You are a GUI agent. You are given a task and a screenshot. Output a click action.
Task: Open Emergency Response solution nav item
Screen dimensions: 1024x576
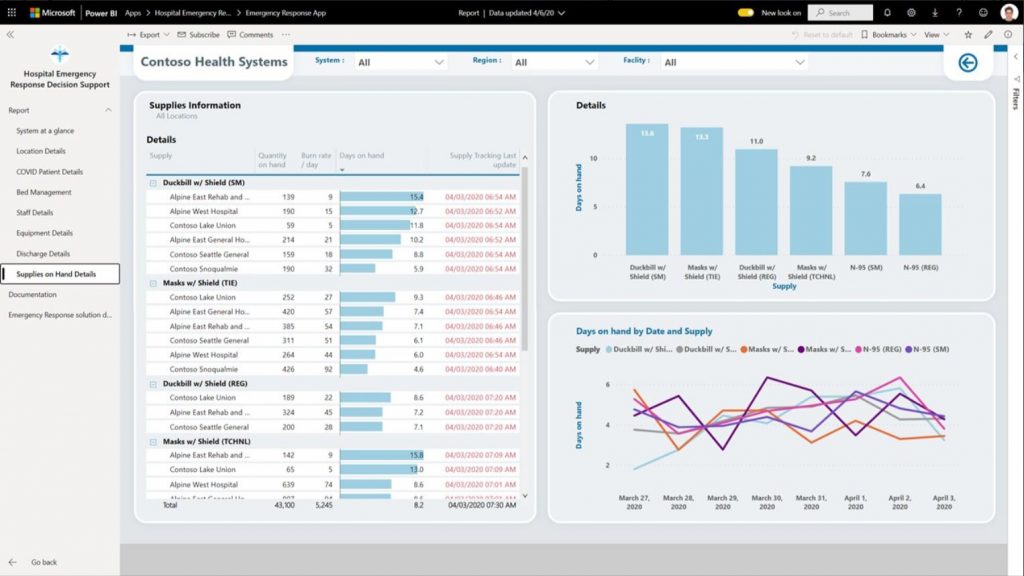click(x=60, y=315)
